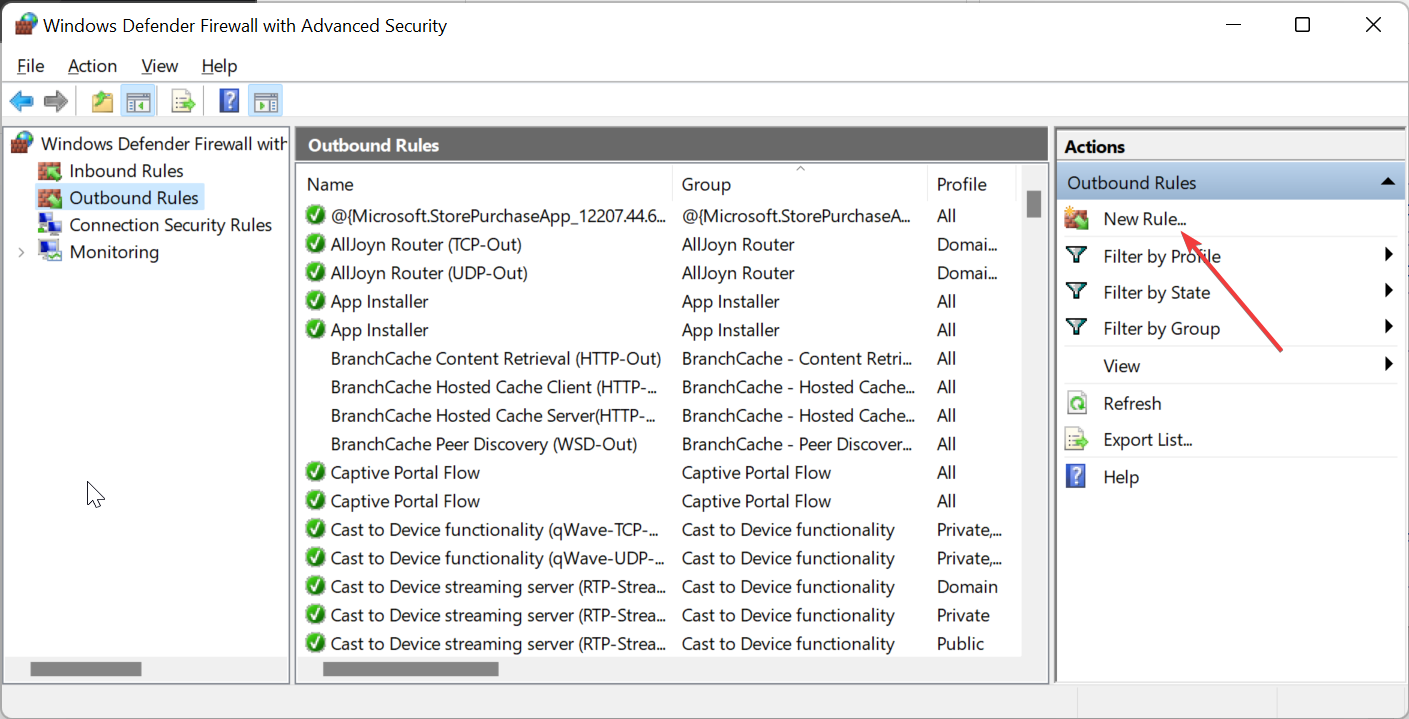
Task: Click Filter by Profile action
Action: click(x=1162, y=256)
